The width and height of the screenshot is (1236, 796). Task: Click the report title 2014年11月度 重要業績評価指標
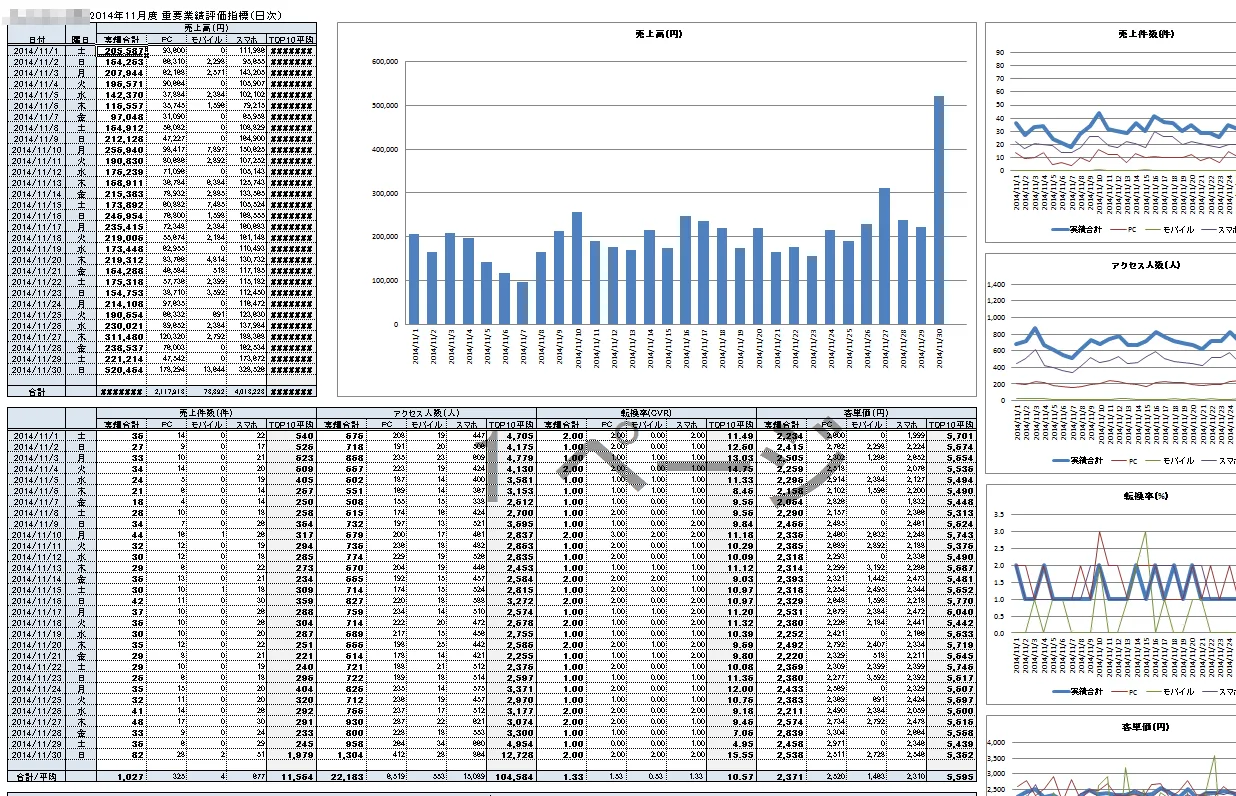172,17
